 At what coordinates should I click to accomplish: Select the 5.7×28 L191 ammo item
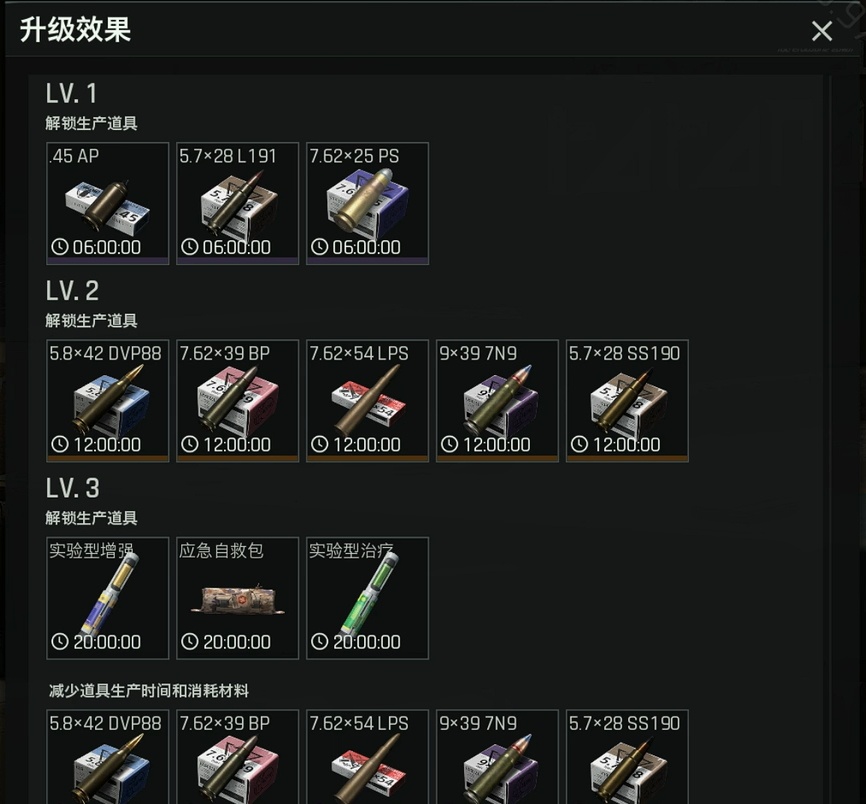[x=237, y=203]
